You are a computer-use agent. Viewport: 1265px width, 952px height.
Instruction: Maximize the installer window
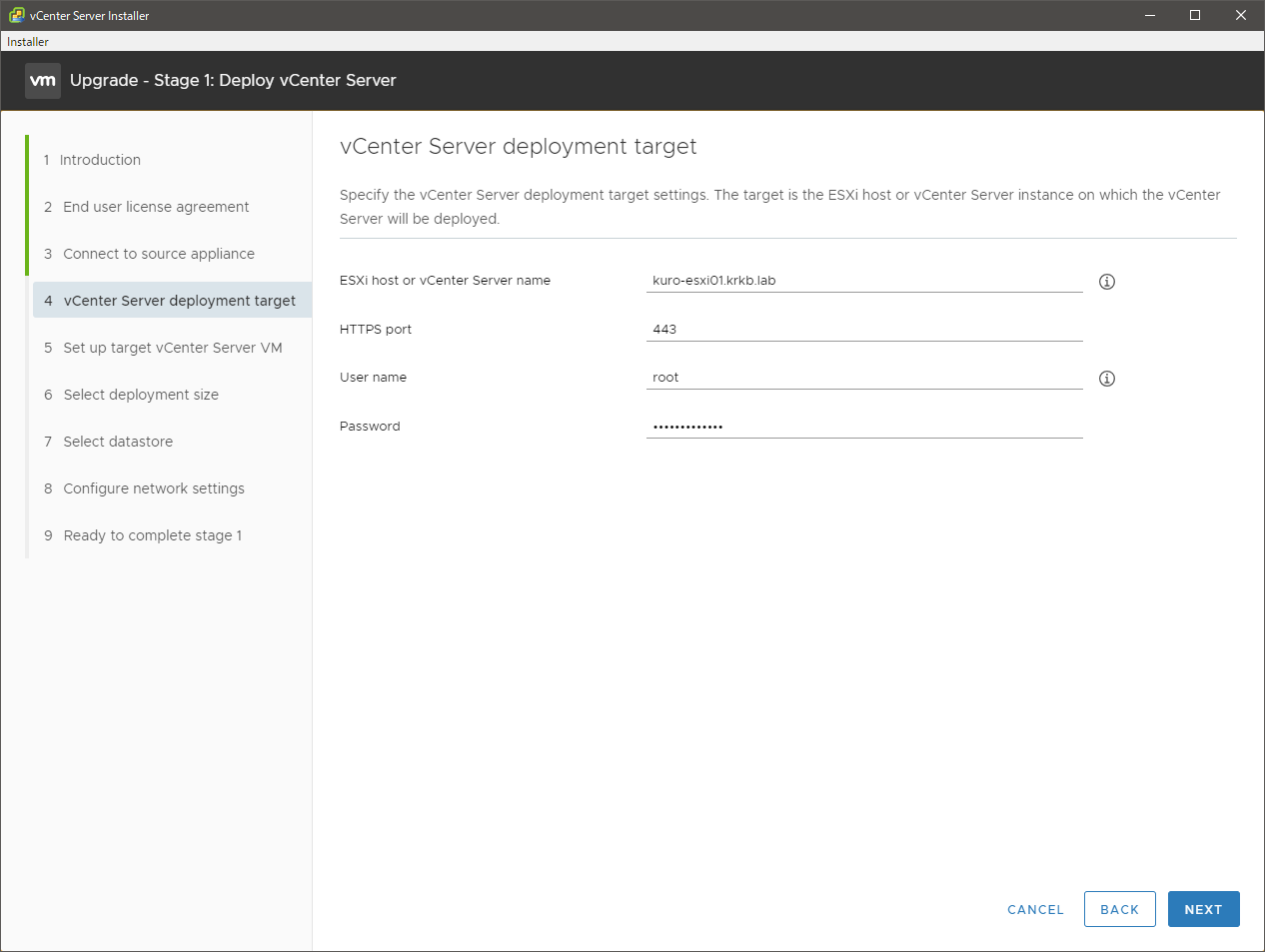(x=1194, y=15)
